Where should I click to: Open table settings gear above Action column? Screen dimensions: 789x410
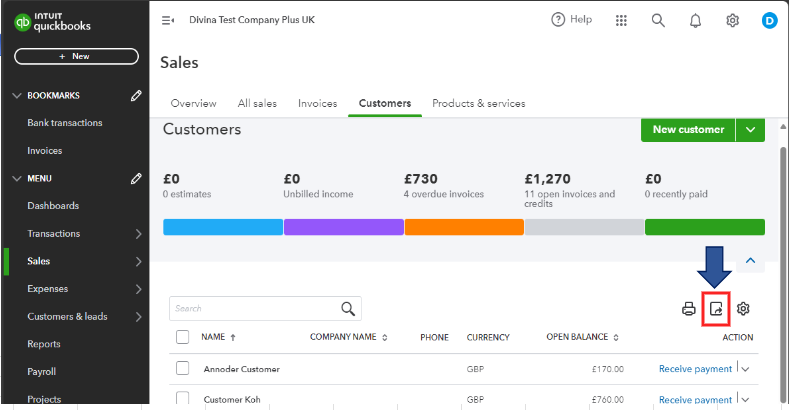pos(743,309)
